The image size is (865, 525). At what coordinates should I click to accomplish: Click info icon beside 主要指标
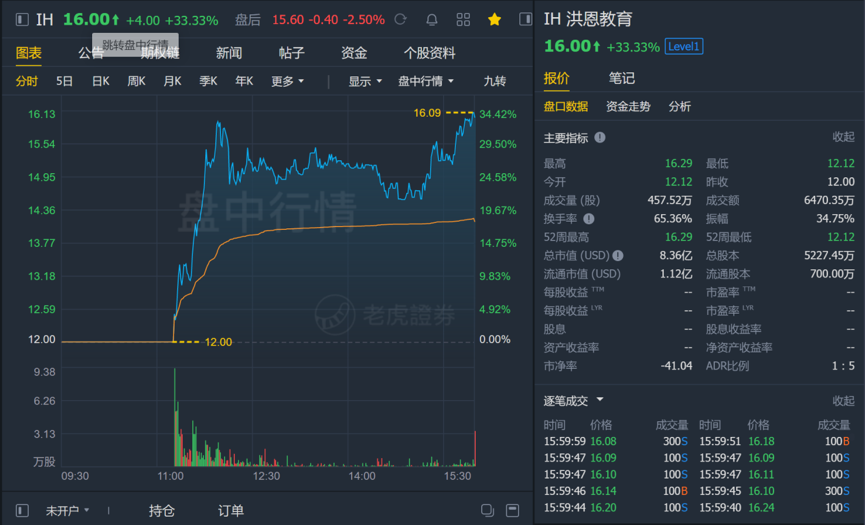600,137
